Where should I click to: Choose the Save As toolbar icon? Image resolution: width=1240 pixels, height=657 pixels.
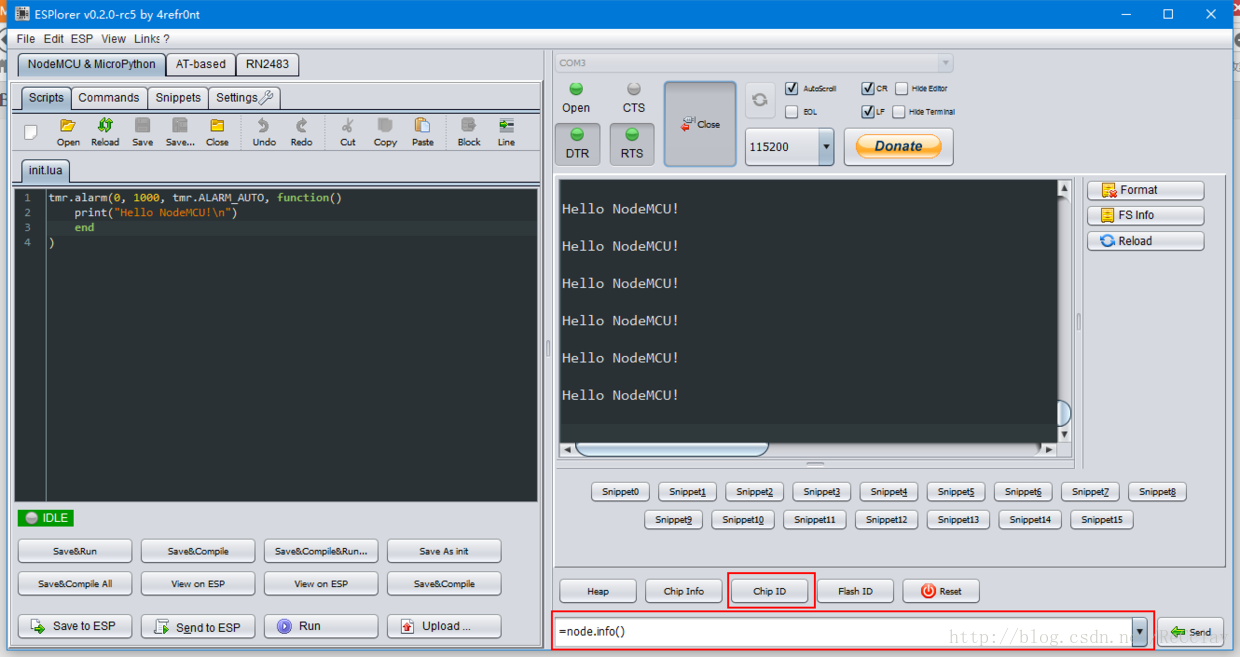click(180, 131)
